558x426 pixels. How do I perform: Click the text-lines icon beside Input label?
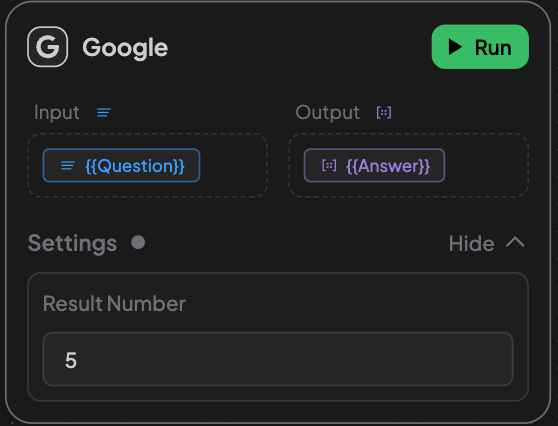coord(104,113)
